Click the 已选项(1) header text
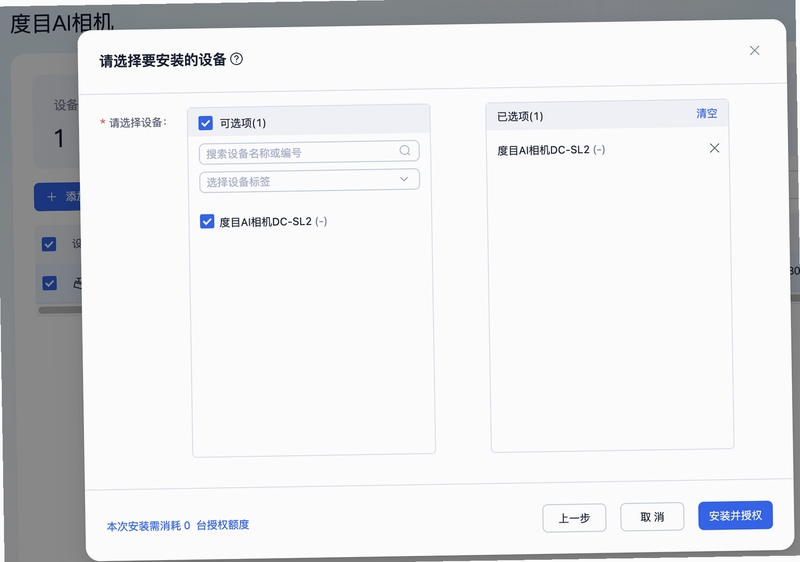The image size is (800, 562). (520, 116)
